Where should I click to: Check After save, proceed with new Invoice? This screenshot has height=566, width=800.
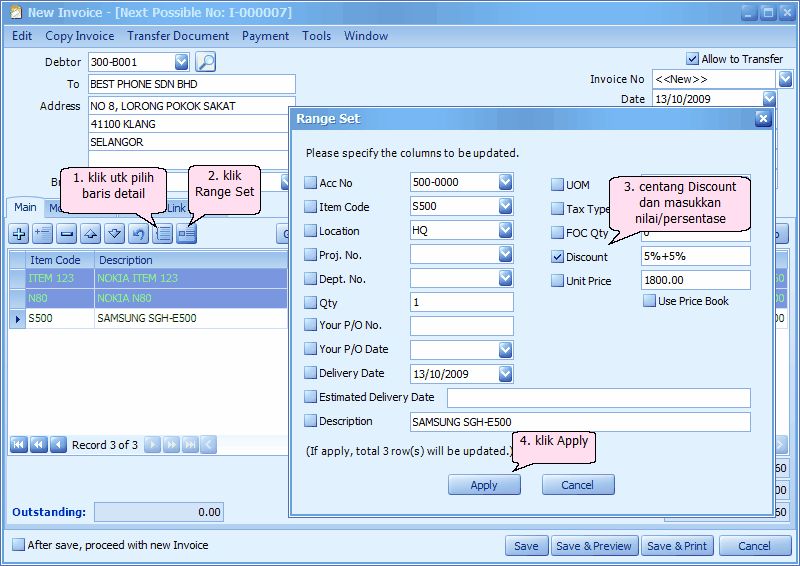click(19, 545)
